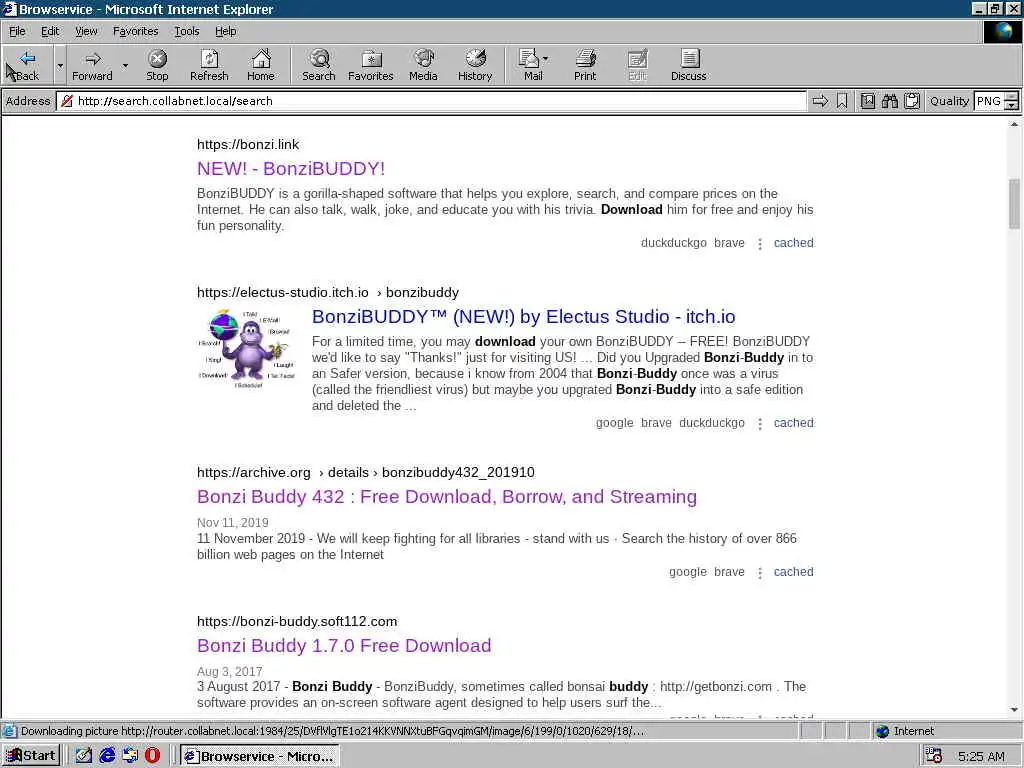Screen dimensions: 1024x768
Task: Click the scrollbar down arrow
Action: click(x=1014, y=710)
